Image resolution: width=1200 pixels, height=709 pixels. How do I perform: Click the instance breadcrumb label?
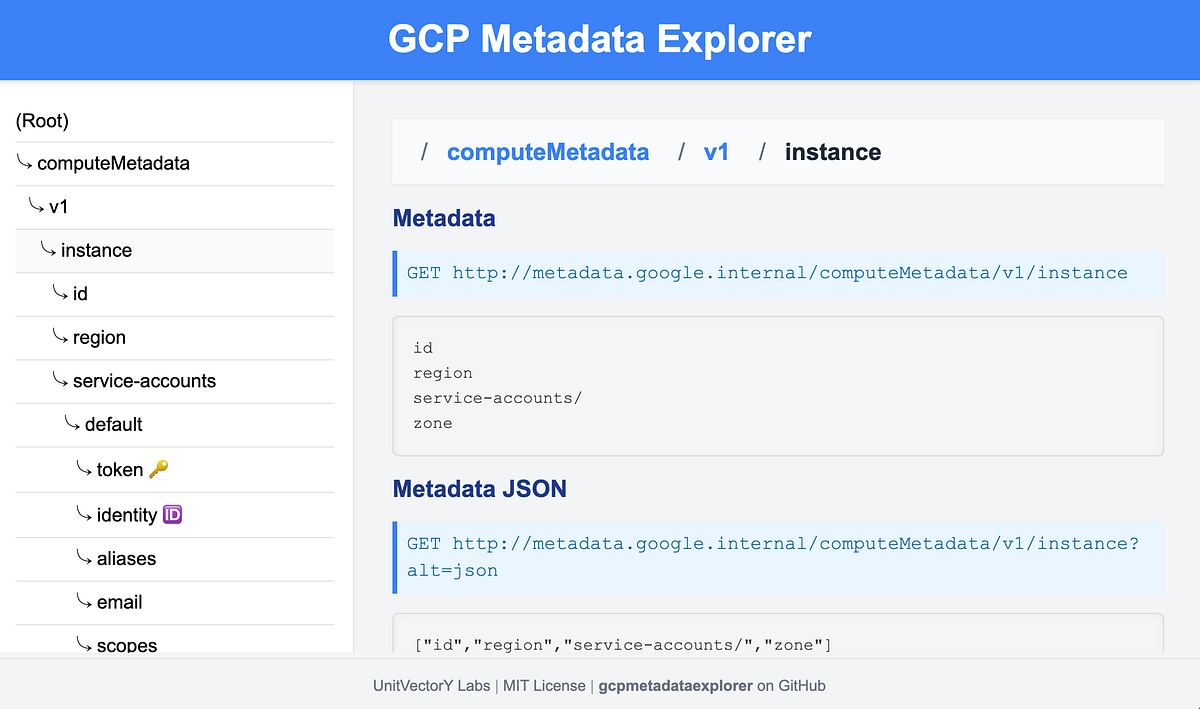[833, 151]
